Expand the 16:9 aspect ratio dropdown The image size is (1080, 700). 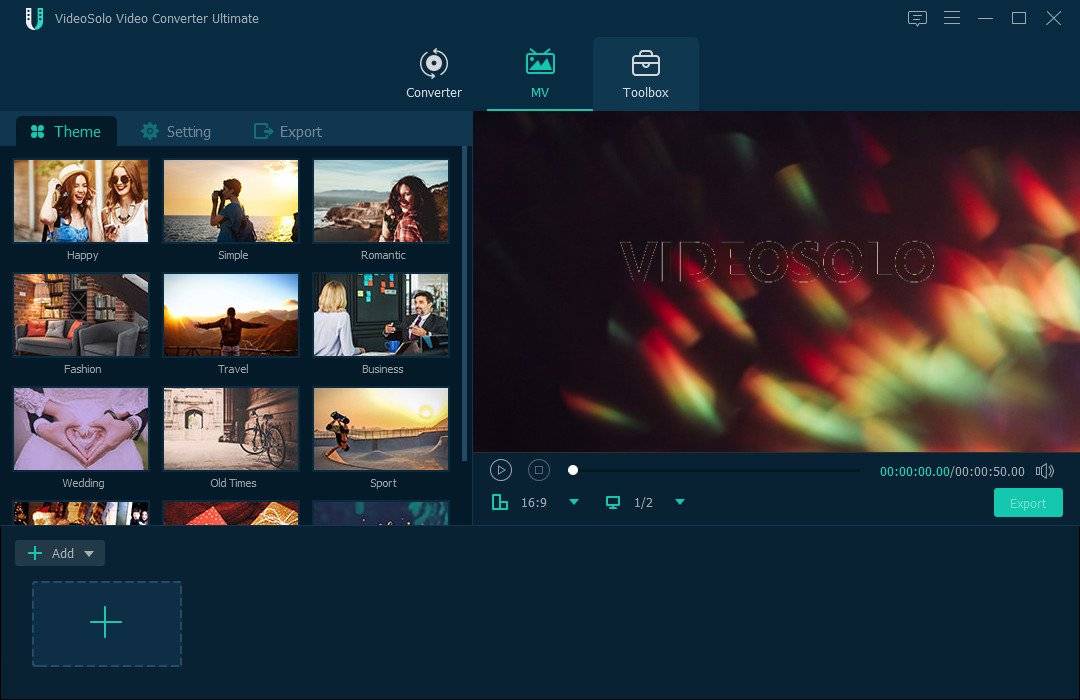[574, 502]
